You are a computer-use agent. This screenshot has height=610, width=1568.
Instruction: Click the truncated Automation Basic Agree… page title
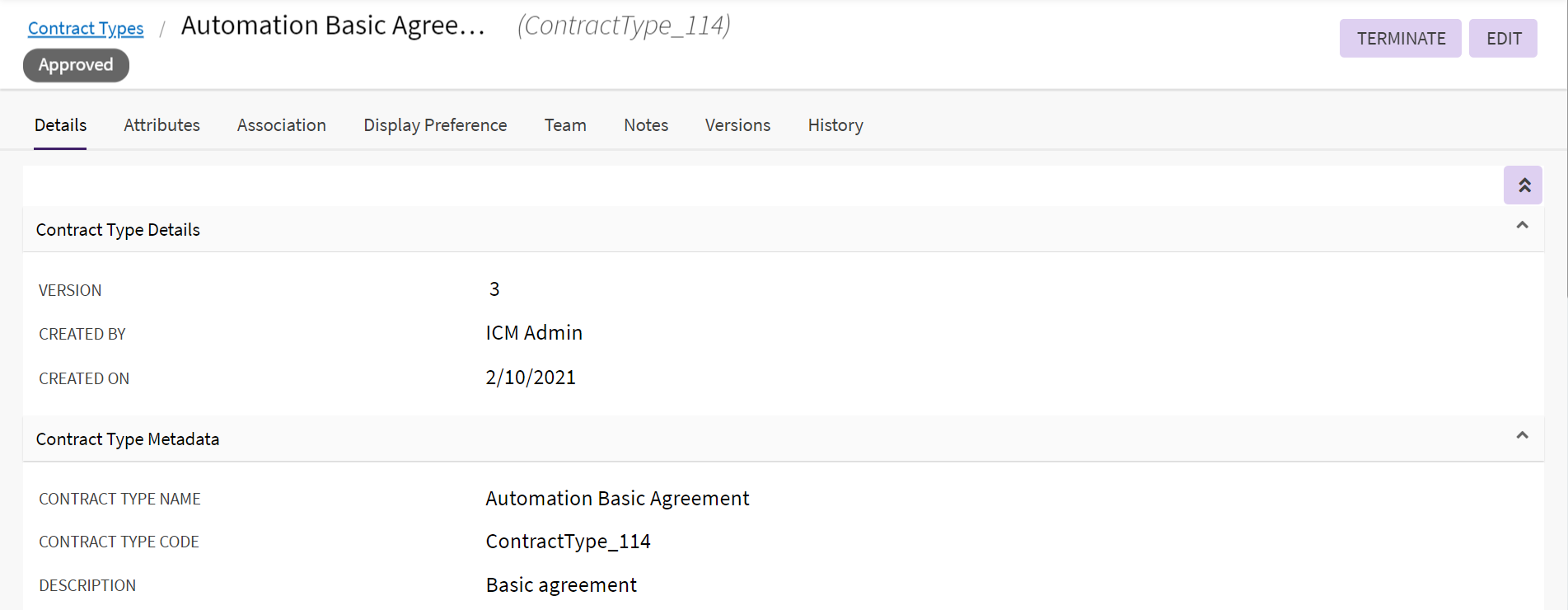pyautogui.click(x=333, y=26)
